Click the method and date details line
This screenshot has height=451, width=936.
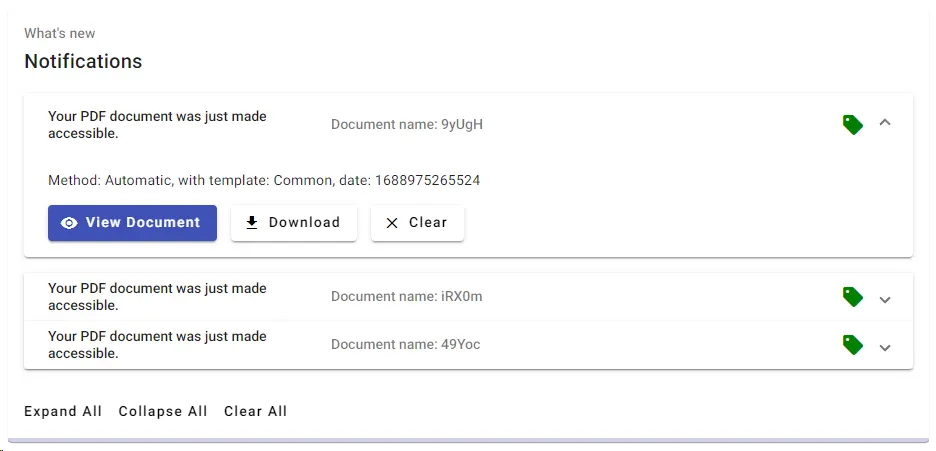[264, 180]
